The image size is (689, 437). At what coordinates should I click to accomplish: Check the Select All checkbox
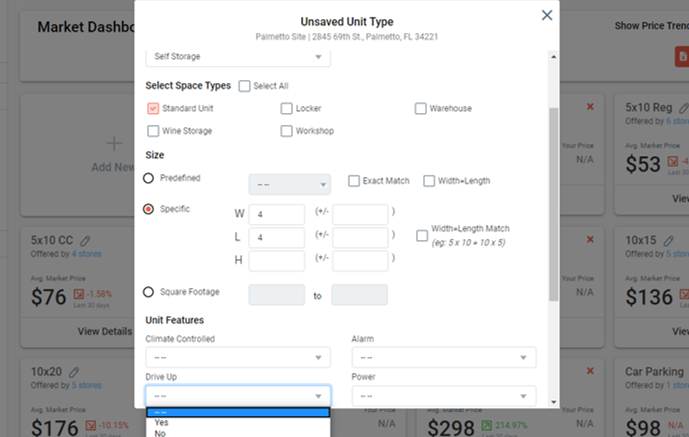click(x=244, y=86)
